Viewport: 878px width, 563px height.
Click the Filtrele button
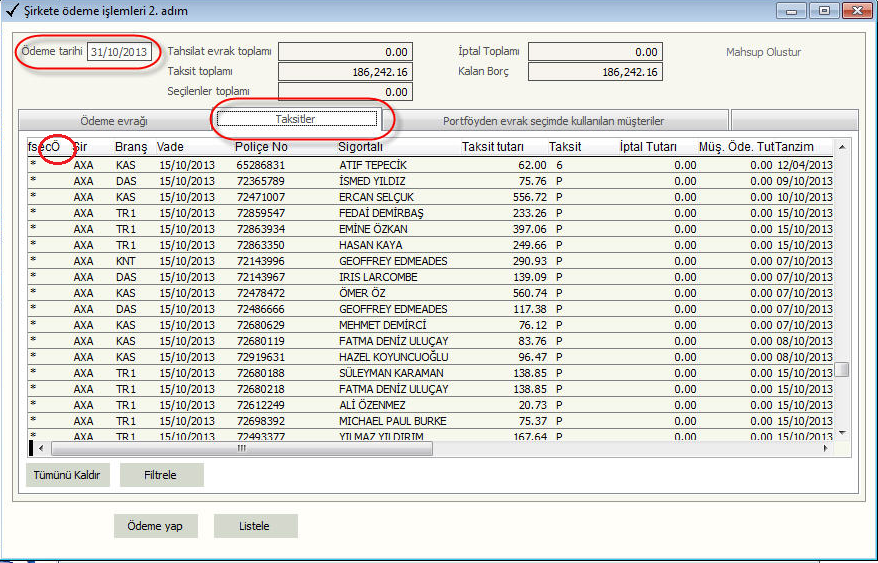click(161, 475)
